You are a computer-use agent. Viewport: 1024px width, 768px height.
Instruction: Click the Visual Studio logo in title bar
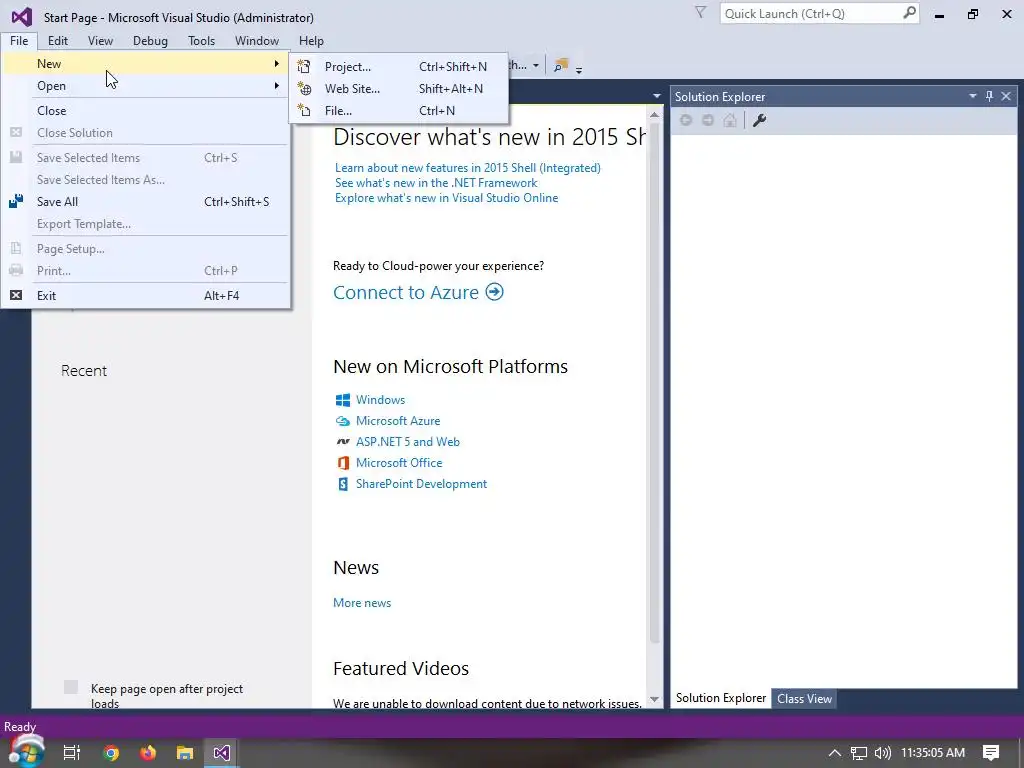tap(22, 16)
